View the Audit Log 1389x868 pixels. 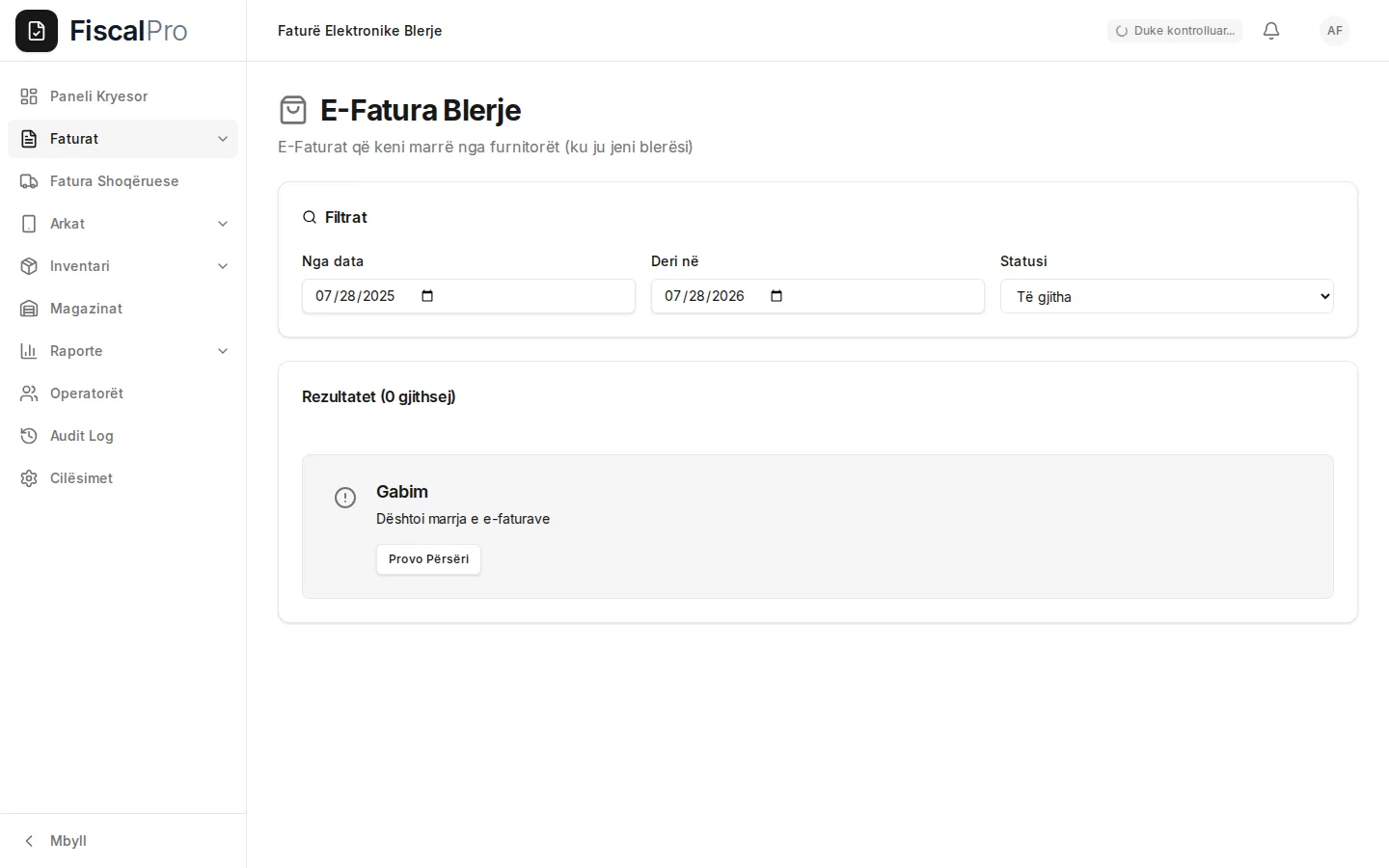click(123, 436)
